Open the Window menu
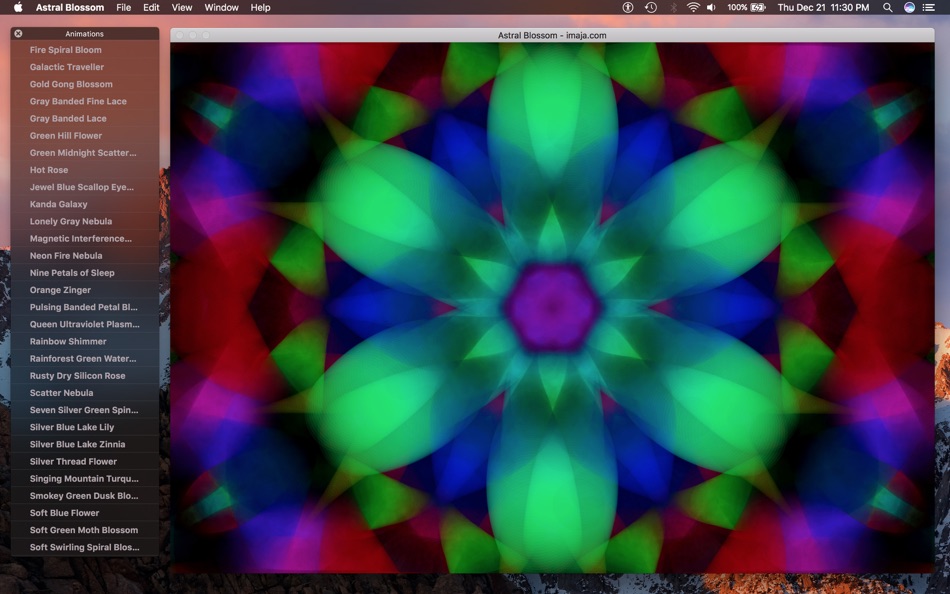950x594 pixels. point(220,7)
